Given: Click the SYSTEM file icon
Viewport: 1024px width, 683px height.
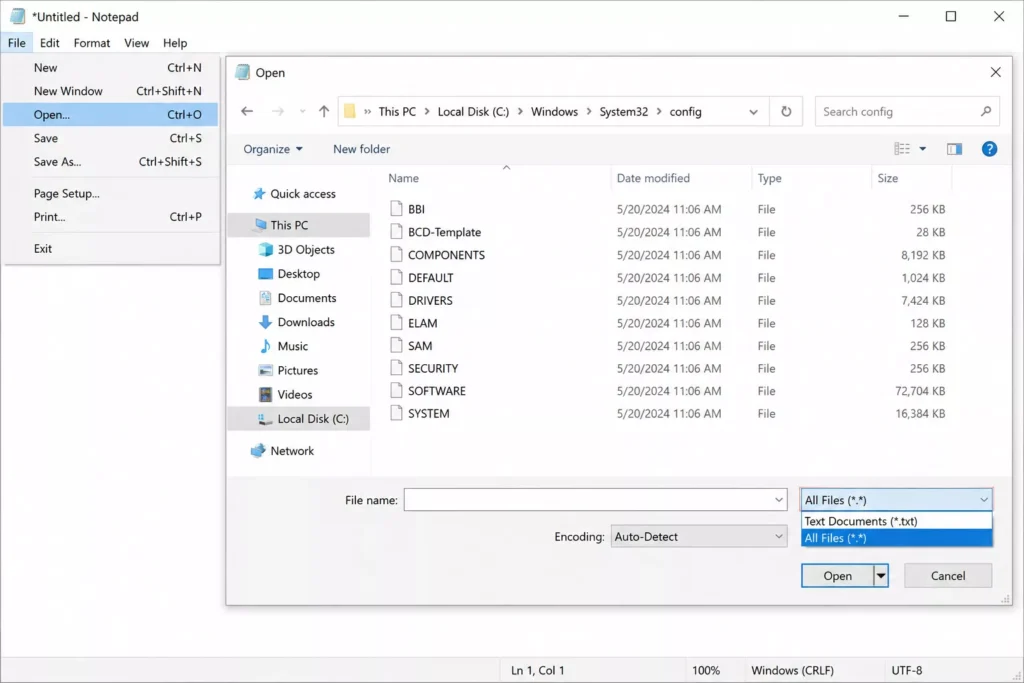Looking at the screenshot, I should (x=396, y=413).
